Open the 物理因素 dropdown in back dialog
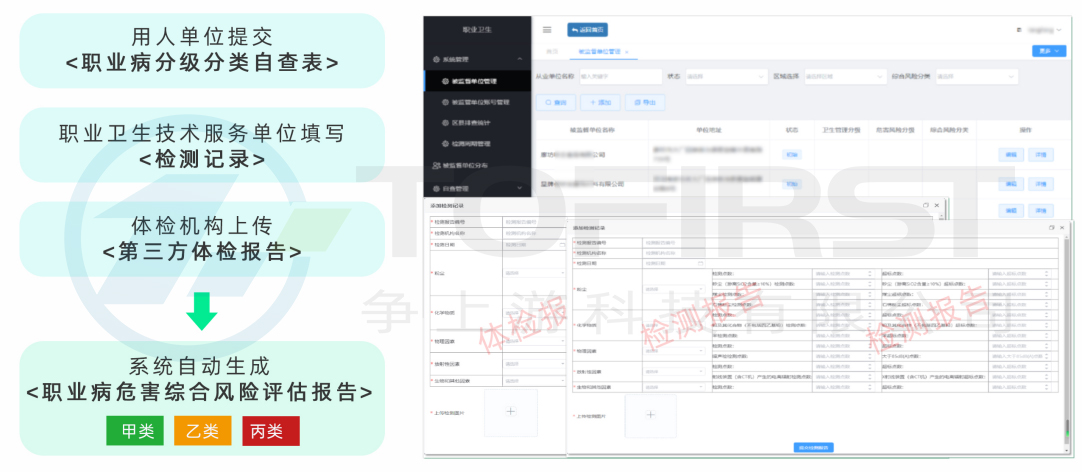The width and height of the screenshot is (1082, 472). pyautogui.click(x=535, y=342)
